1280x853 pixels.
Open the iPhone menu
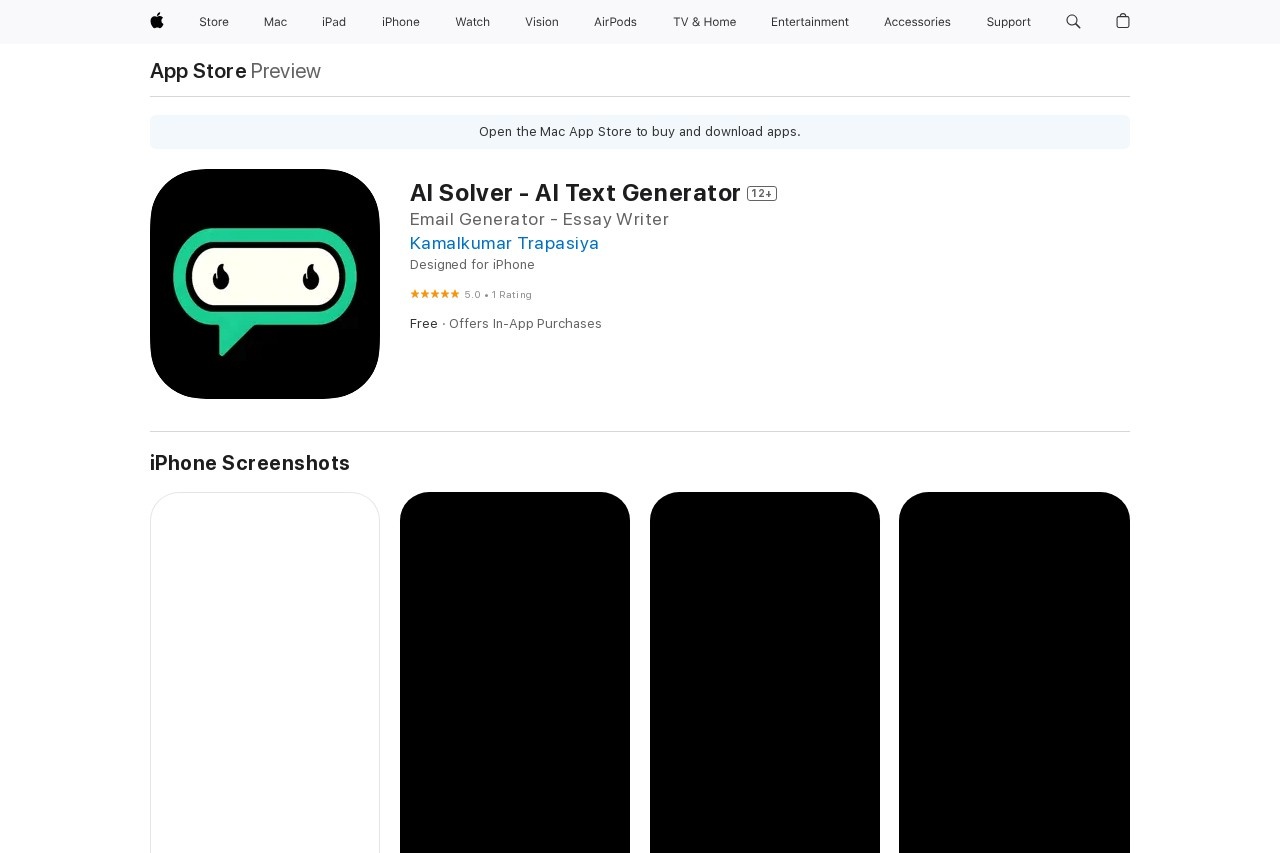point(401,22)
